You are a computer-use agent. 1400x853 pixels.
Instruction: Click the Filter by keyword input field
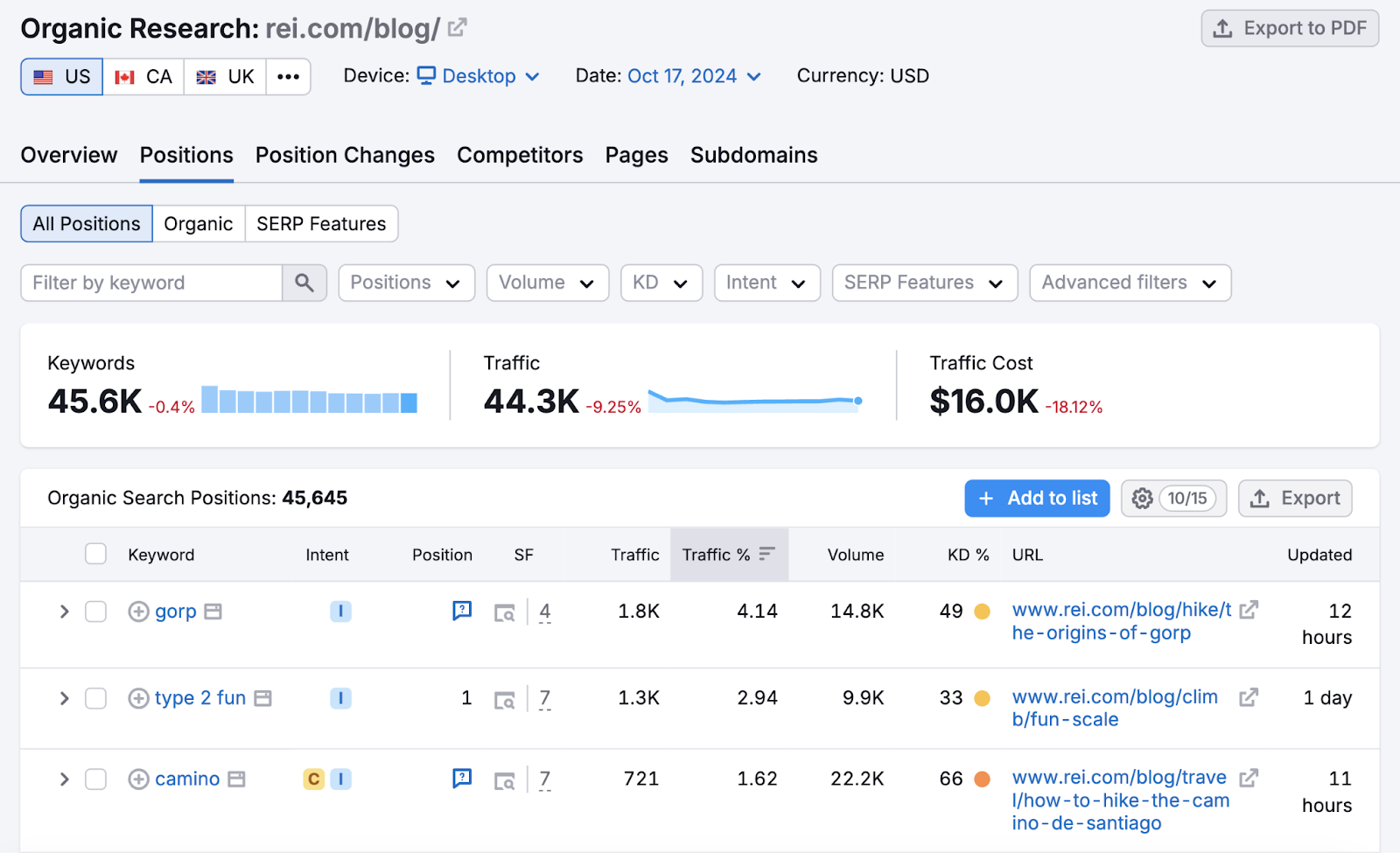point(149,283)
